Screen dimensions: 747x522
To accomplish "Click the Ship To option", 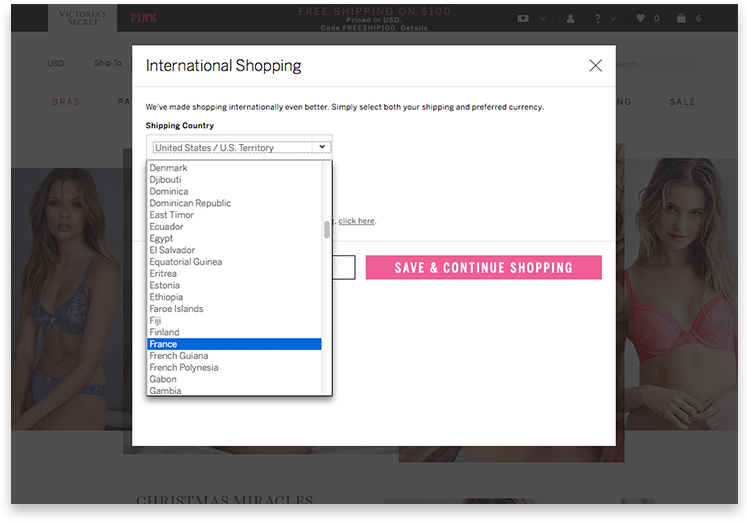I will tap(108, 63).
